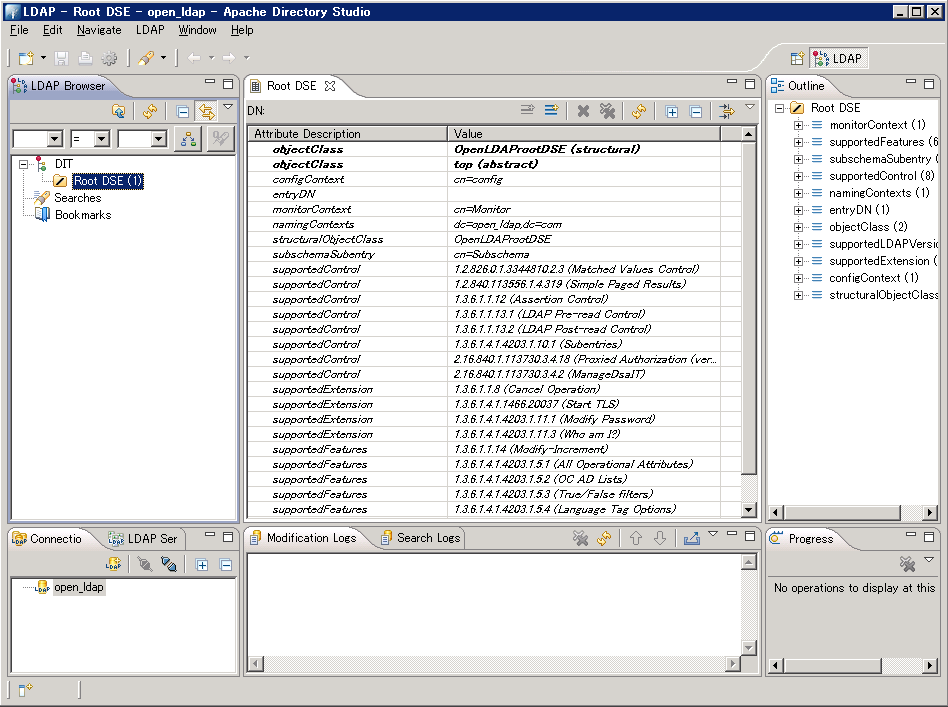Click attribute table vertical scrollbar down arrow
Viewport: 948px width, 707px height.
748,509
